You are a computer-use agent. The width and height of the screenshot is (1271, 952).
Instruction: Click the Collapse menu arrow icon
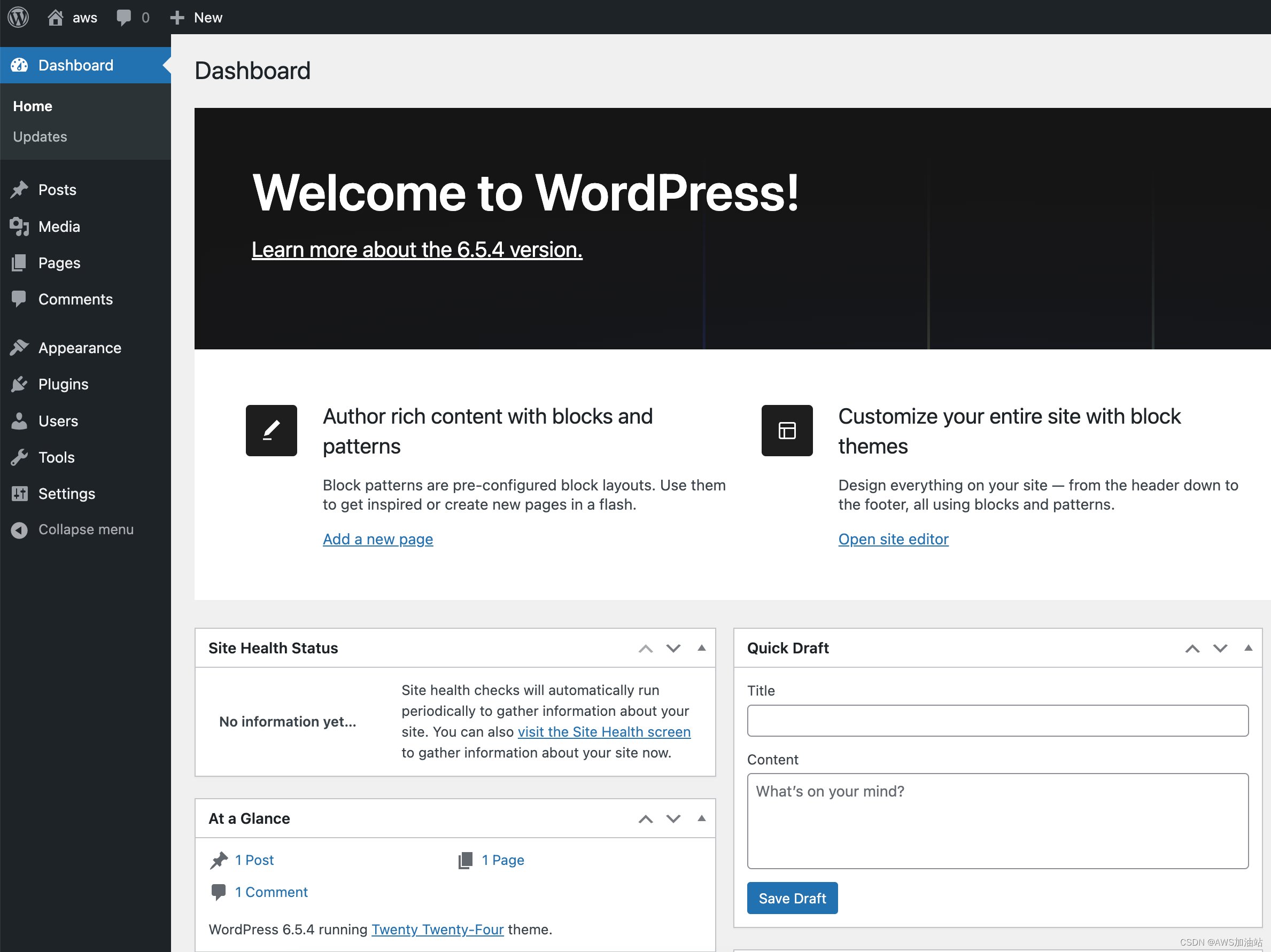(20, 530)
